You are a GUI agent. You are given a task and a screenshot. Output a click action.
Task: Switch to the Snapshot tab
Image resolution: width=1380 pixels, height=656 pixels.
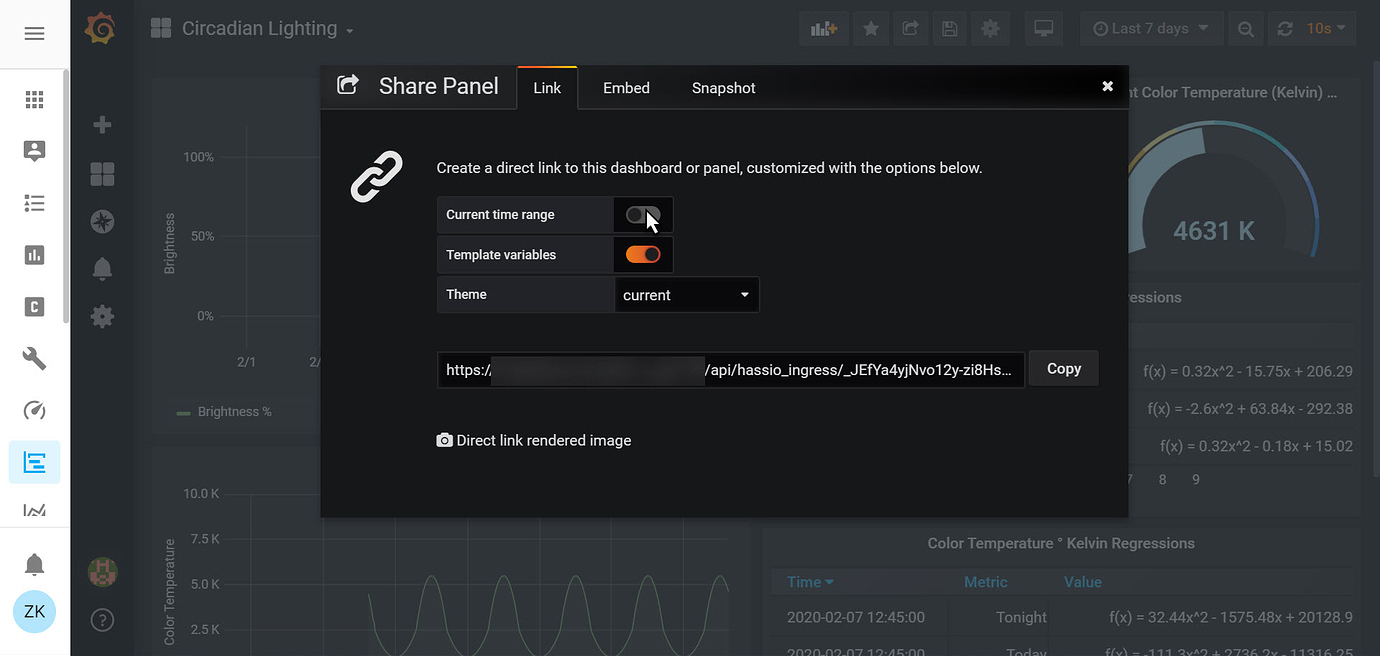click(723, 88)
